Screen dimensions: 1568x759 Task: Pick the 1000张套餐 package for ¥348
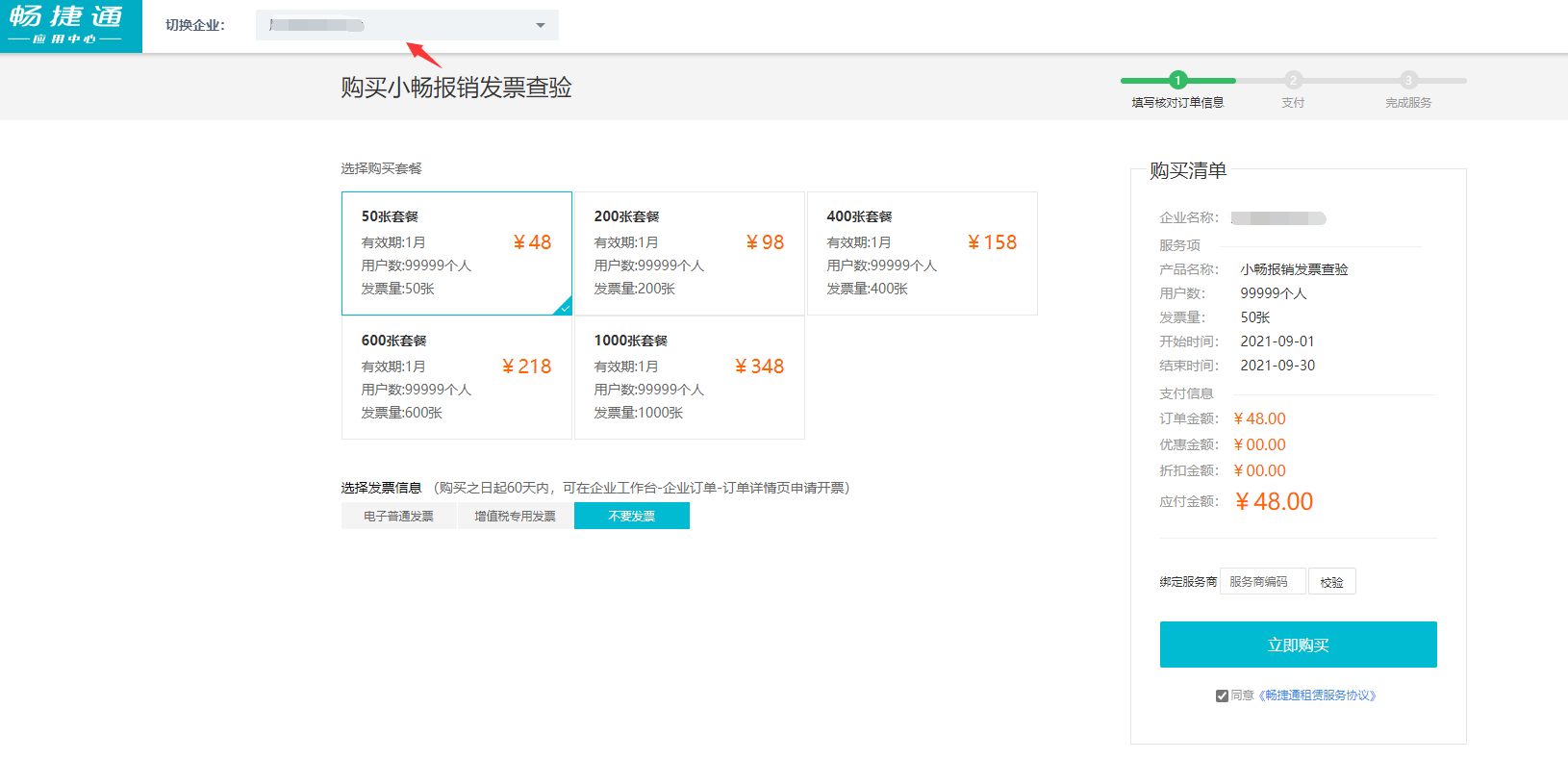pyautogui.click(x=689, y=377)
